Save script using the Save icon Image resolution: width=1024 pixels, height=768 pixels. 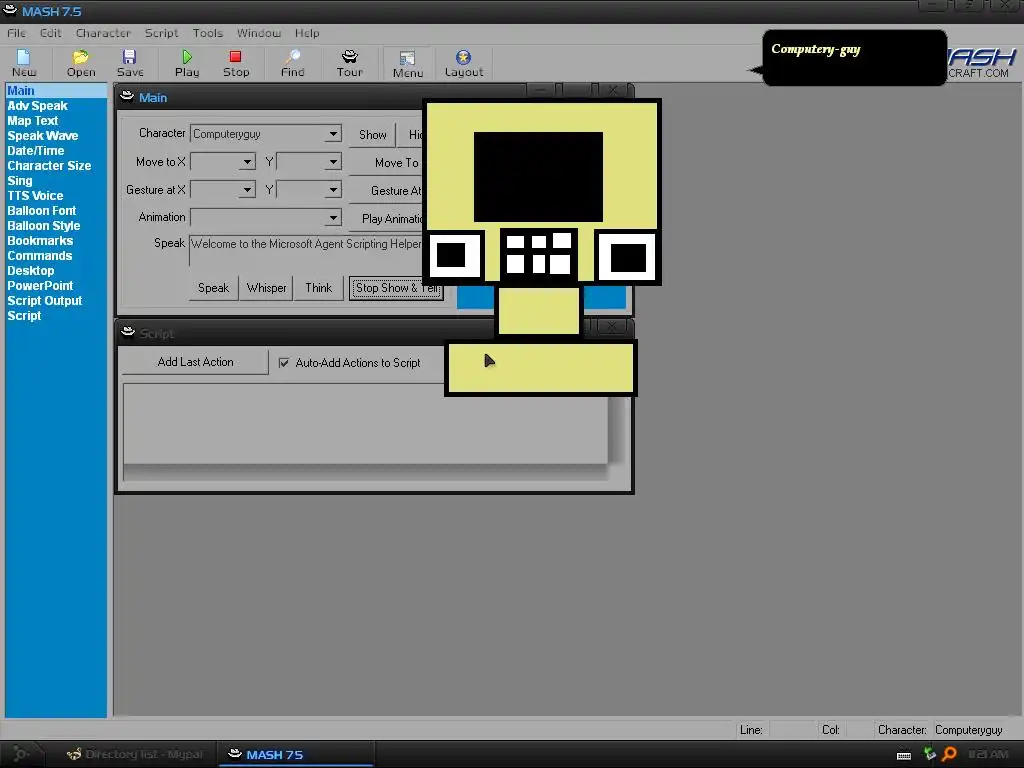click(130, 63)
